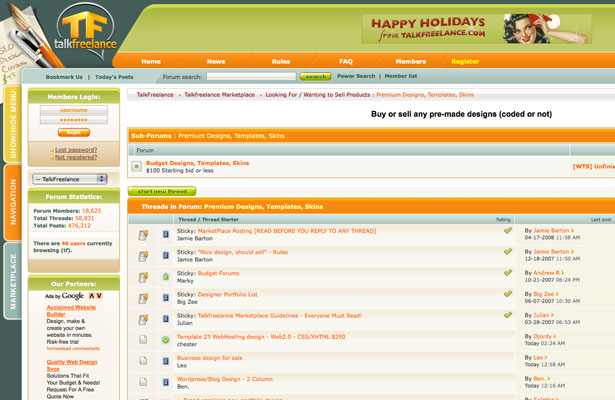Open the Member list link
The image size is (615, 400).
(x=401, y=76)
